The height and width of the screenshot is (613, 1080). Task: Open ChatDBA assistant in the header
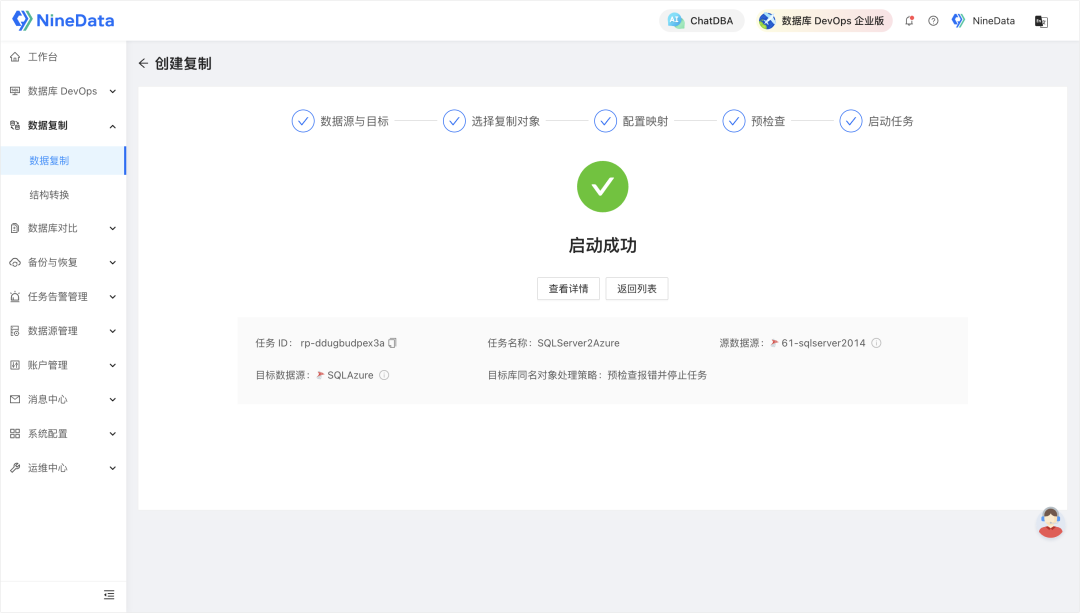click(701, 21)
